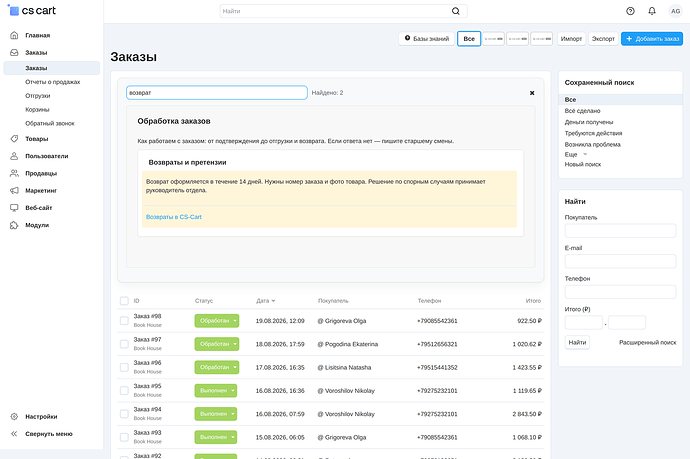Open status dropdown for Заказ #96

click(217, 367)
